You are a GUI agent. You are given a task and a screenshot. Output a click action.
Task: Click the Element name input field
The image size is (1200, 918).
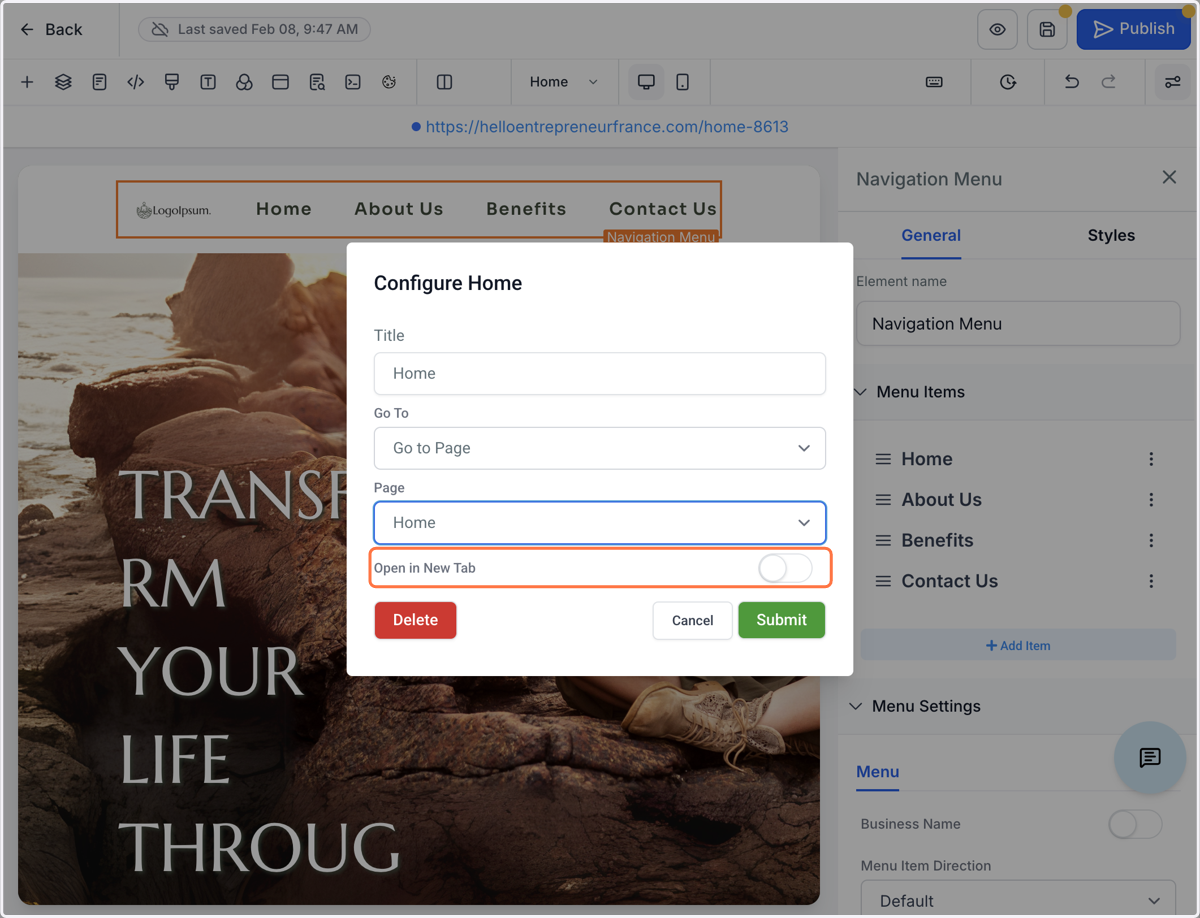pos(1018,324)
